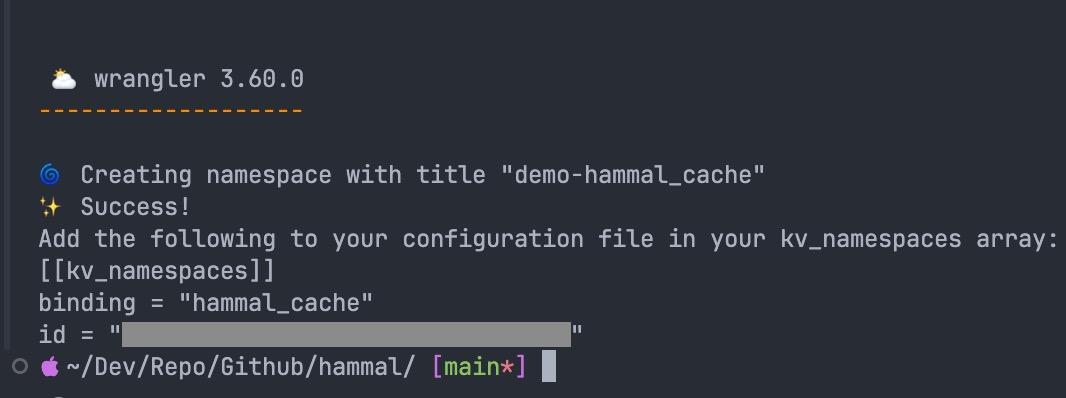Click the ~/Dev/Repo/Github/hammal/ path
Screen dimensions: 1066x398
tap(240, 367)
